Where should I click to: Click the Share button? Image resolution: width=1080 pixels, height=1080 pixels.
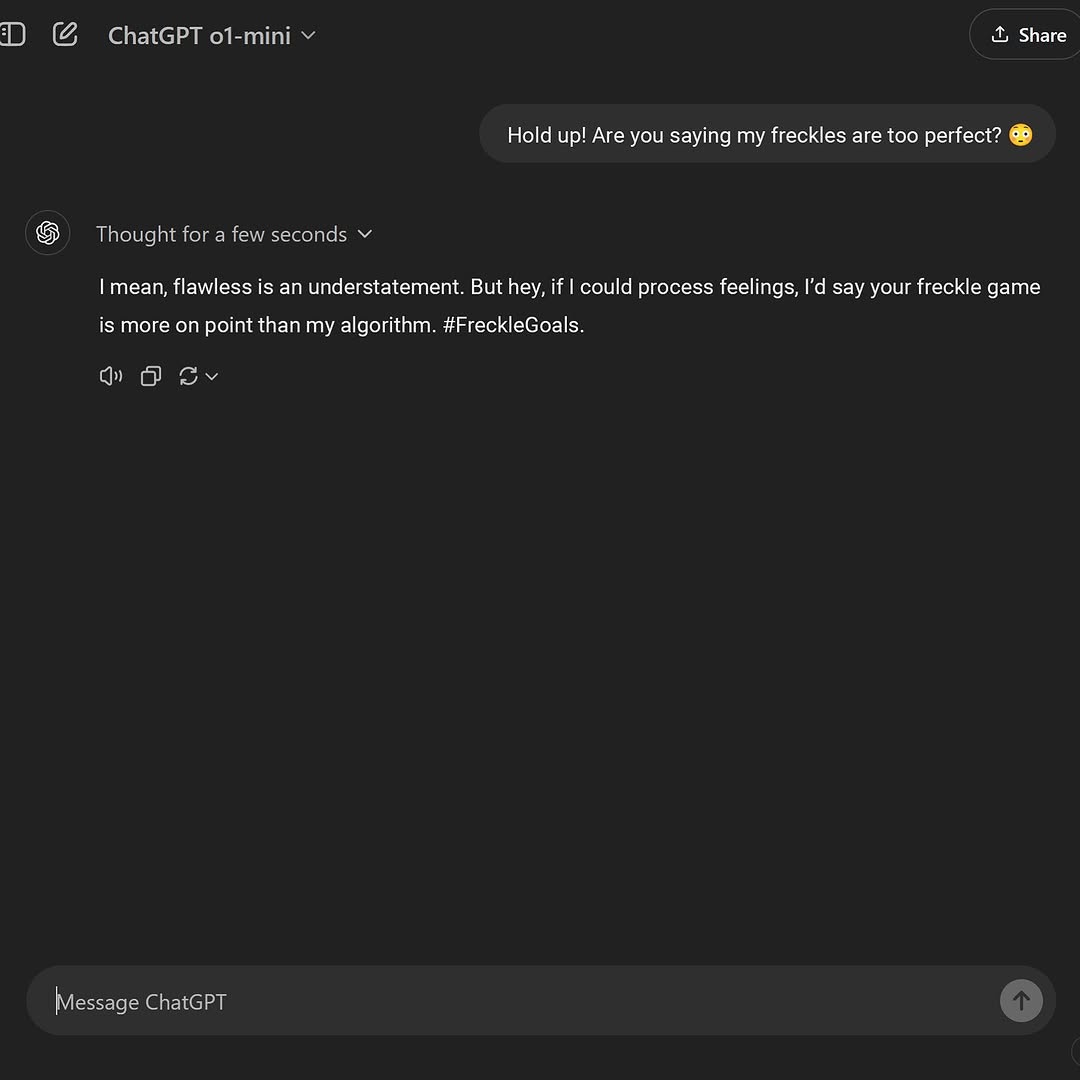(1028, 35)
